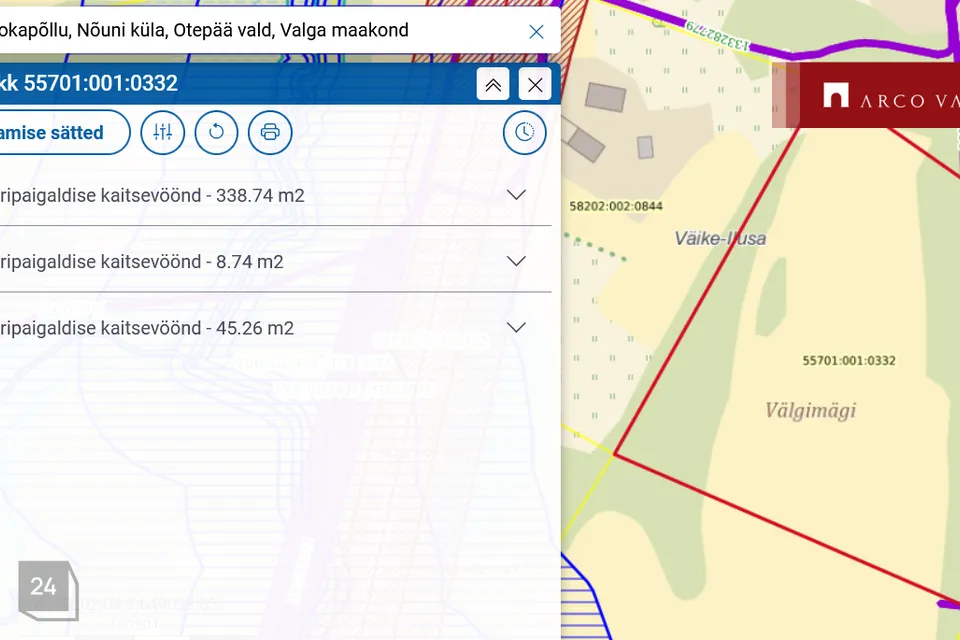Click the Välgimägi place name on map

[811, 410]
